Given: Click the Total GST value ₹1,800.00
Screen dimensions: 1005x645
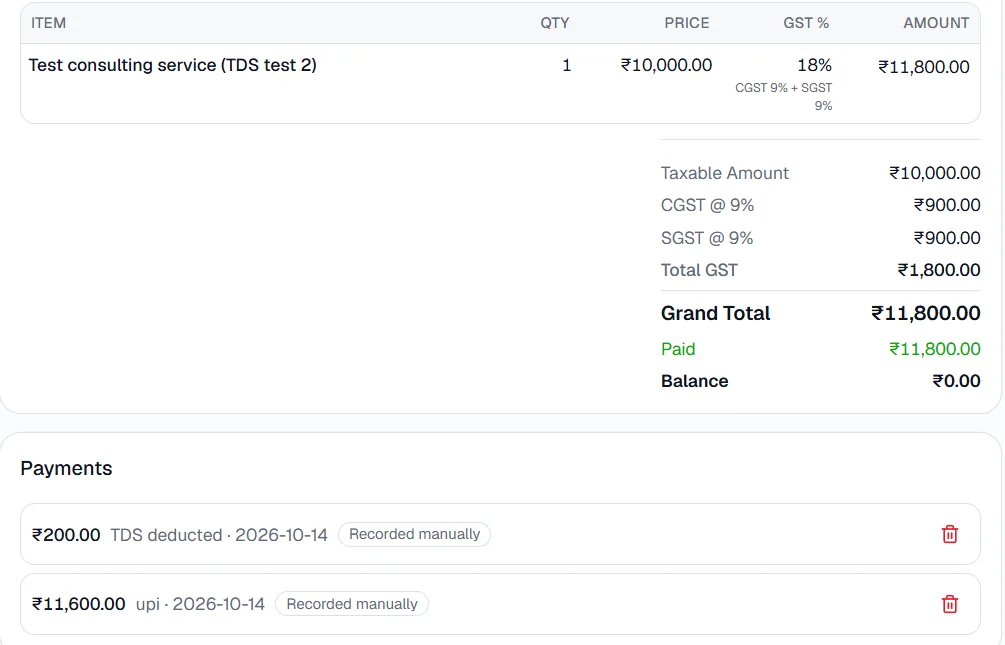Looking at the screenshot, I should click(938, 270).
